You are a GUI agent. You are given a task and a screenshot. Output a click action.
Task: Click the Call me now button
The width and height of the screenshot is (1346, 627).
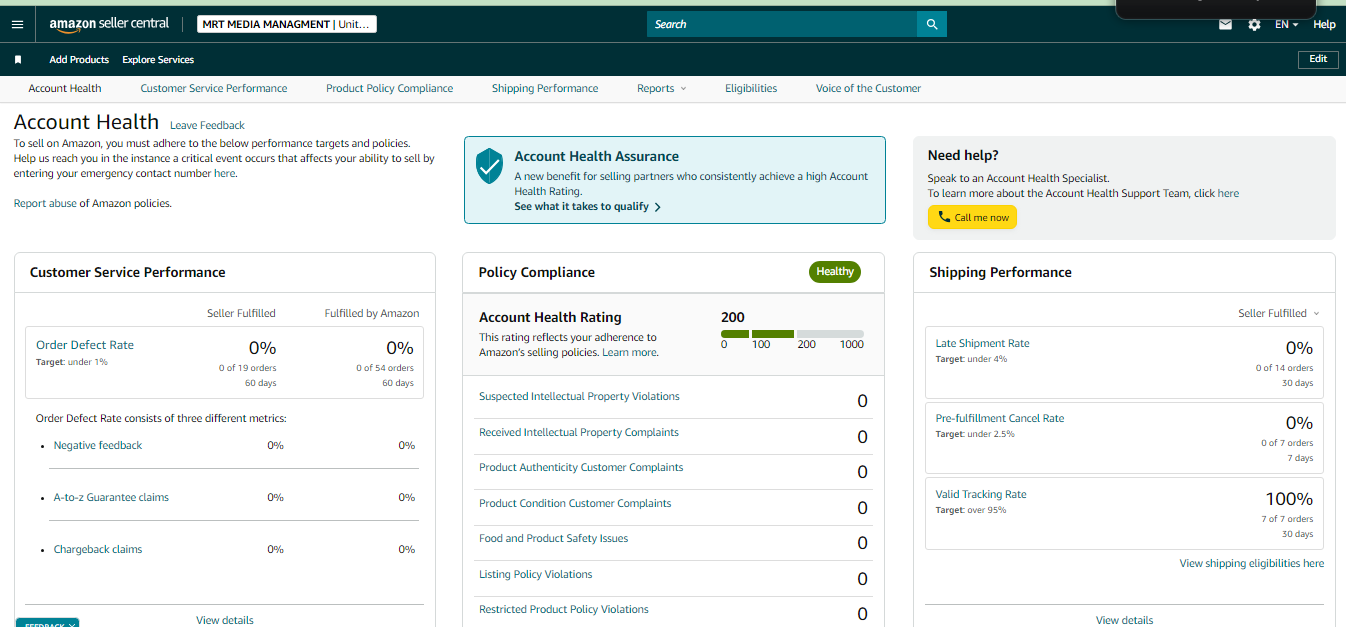click(972, 217)
